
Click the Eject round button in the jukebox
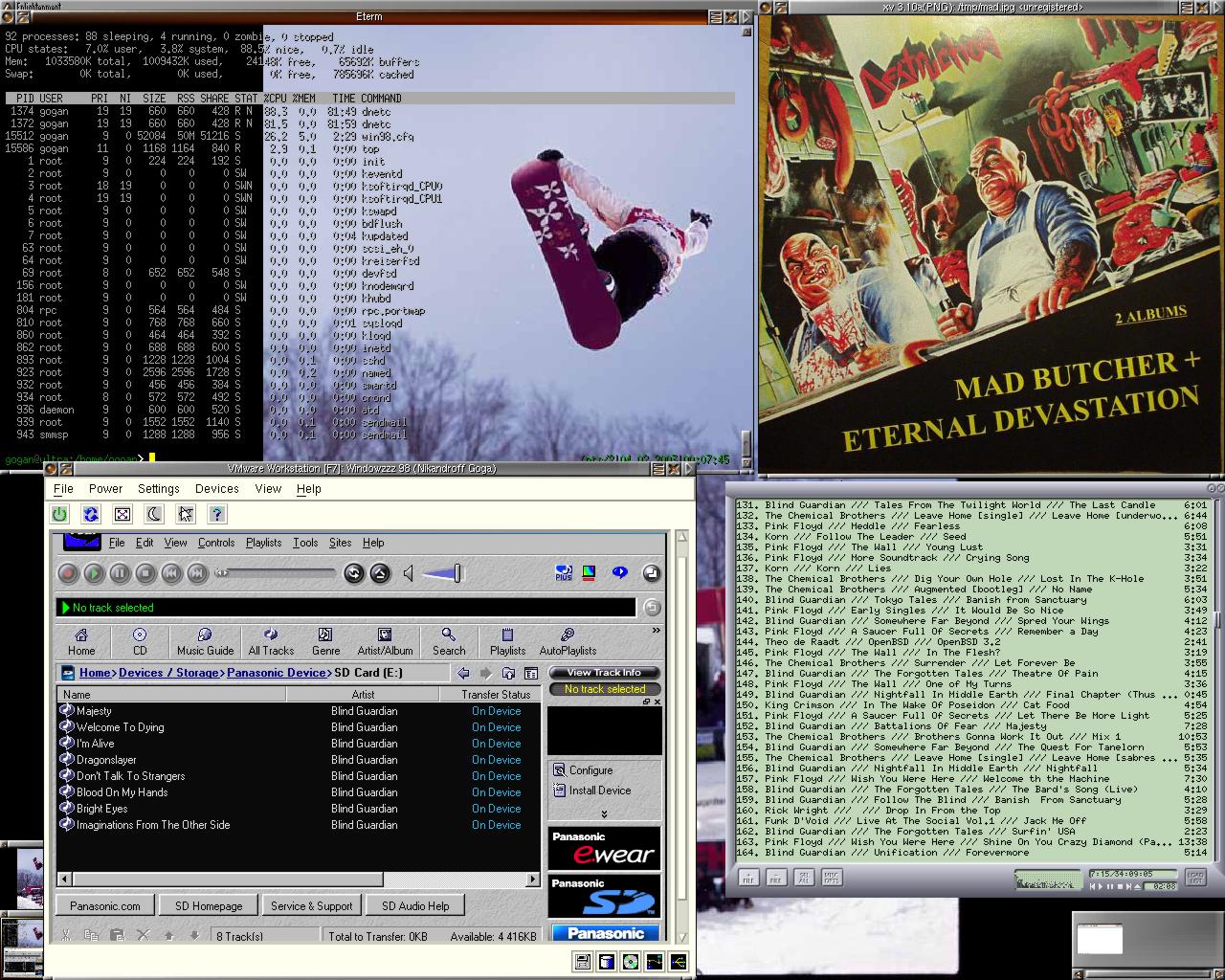(380, 573)
